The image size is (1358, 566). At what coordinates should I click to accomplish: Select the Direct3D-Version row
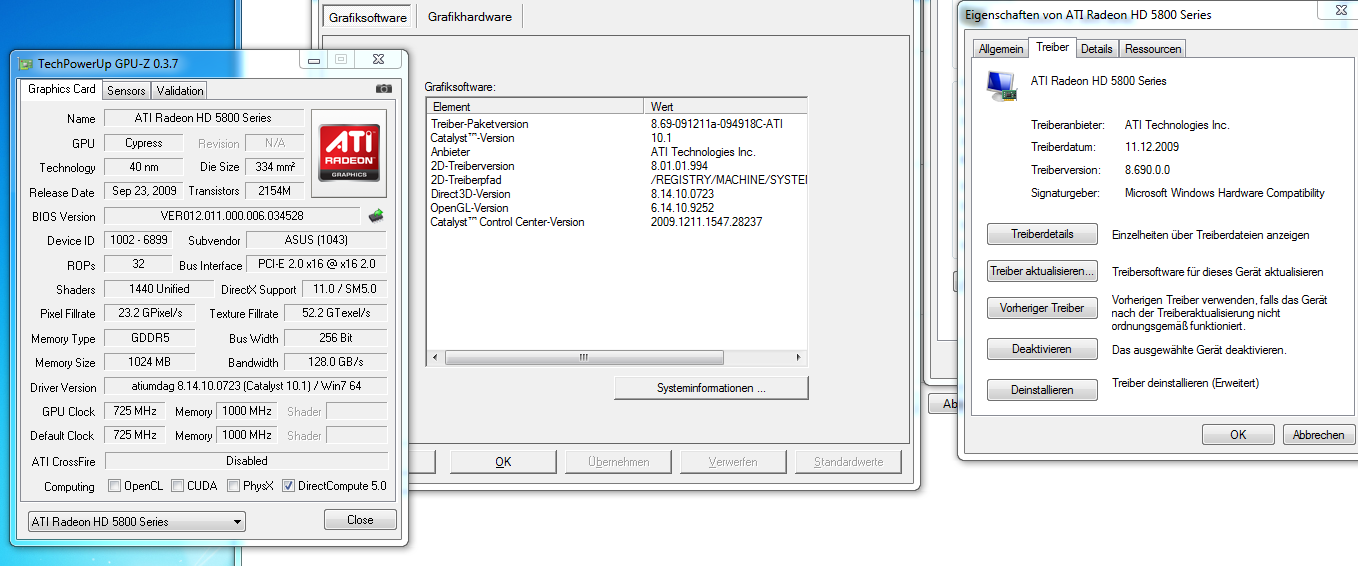616,194
